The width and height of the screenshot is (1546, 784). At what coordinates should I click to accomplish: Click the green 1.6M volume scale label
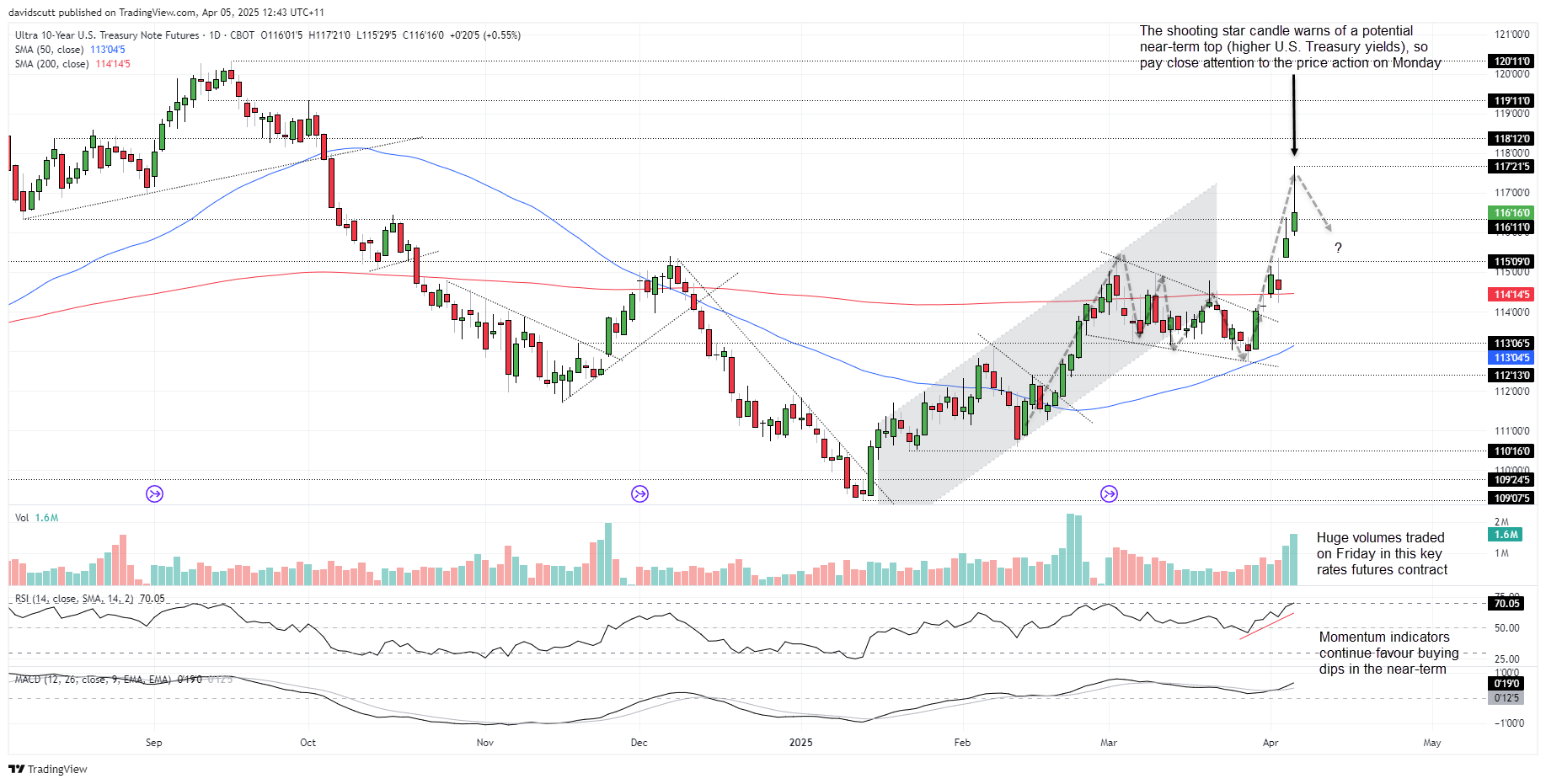pos(1506,534)
